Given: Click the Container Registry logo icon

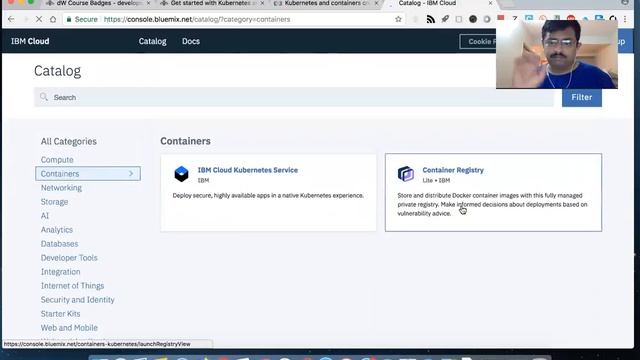Looking at the screenshot, I should click(406, 174).
